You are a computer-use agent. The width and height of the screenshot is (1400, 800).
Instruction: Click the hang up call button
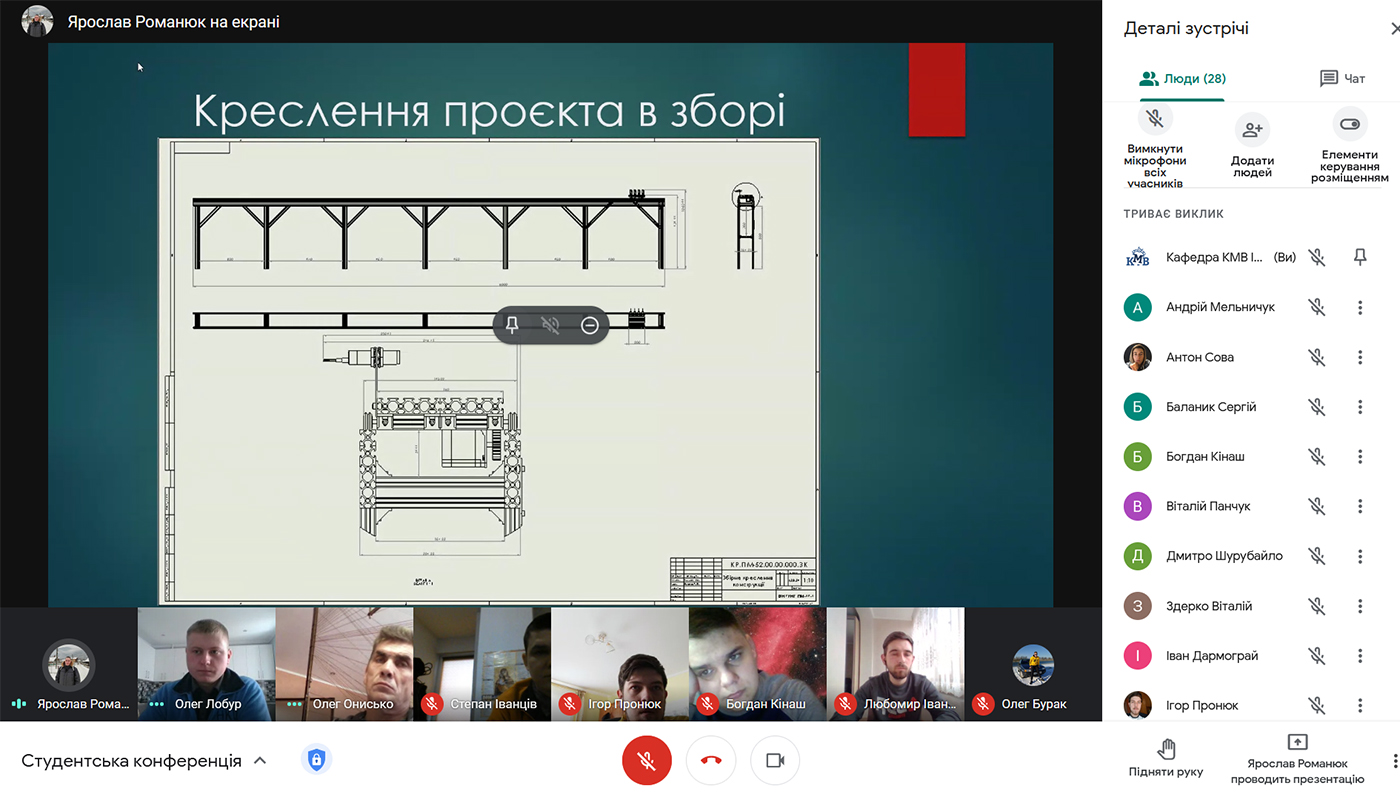[711, 761]
